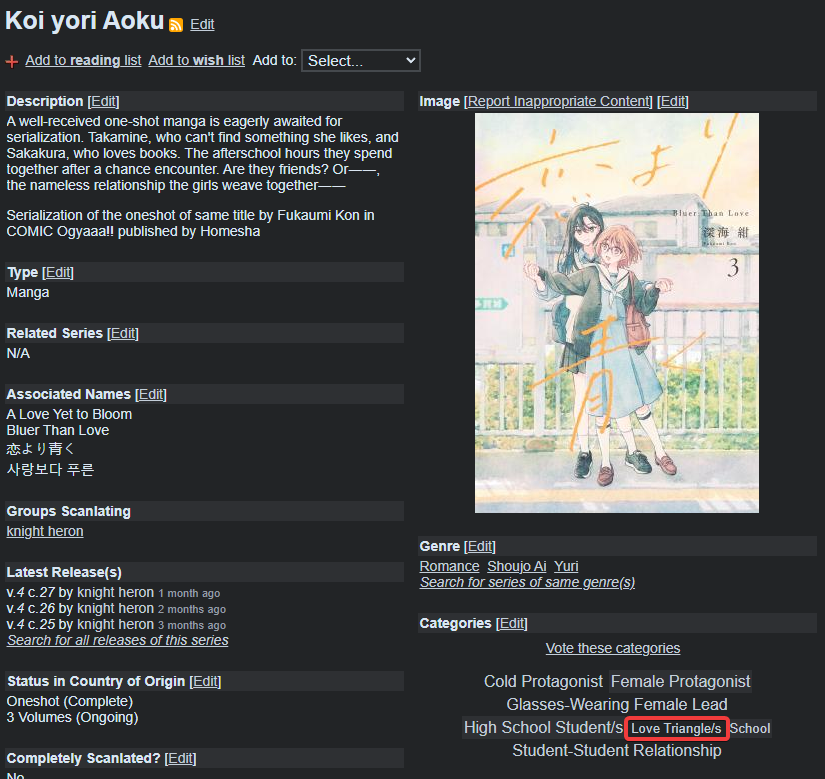Edit the Categories section
The image size is (825, 779).
pyautogui.click(x=511, y=623)
